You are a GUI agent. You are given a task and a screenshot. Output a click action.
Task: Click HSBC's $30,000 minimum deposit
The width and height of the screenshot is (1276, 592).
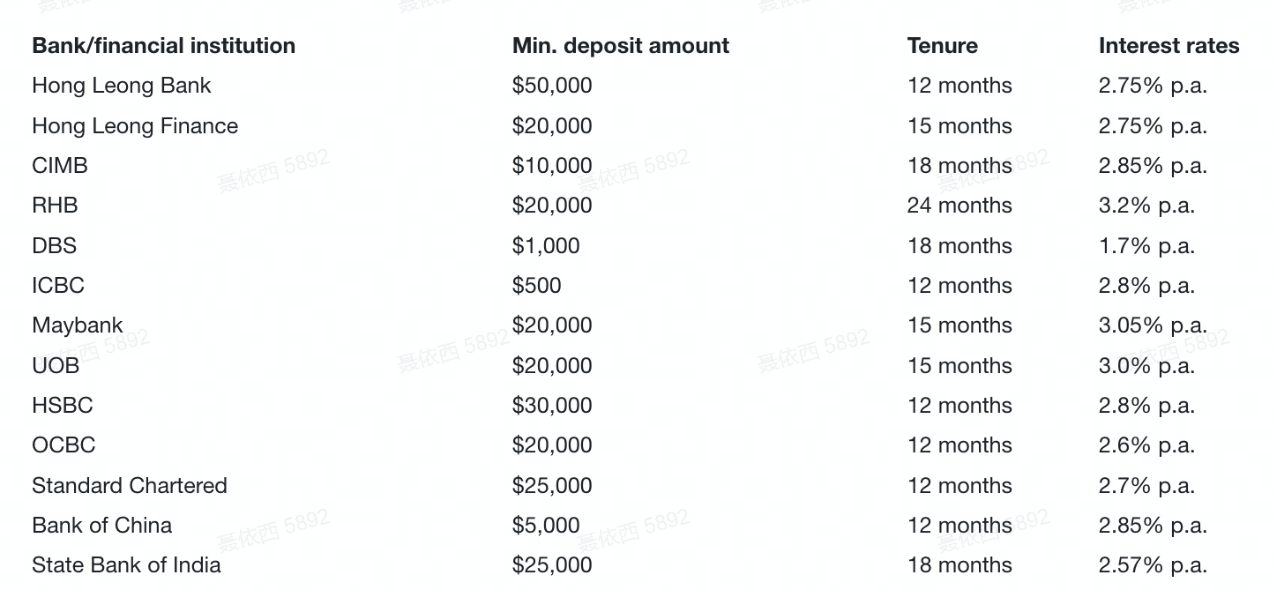552,406
